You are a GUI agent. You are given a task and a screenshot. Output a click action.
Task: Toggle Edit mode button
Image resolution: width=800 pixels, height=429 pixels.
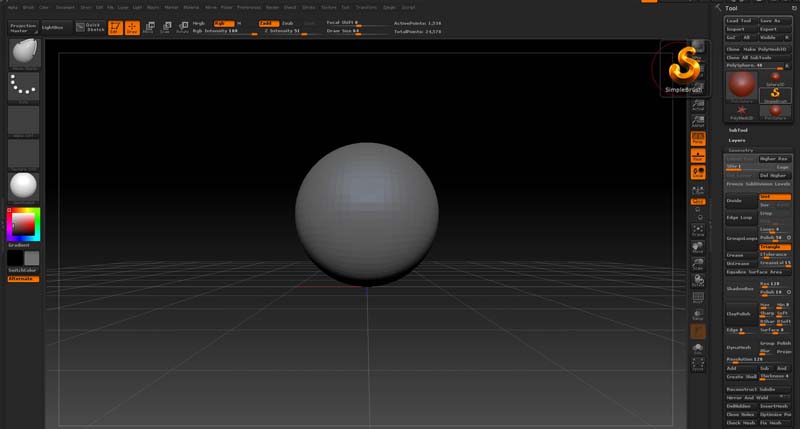tap(115, 28)
